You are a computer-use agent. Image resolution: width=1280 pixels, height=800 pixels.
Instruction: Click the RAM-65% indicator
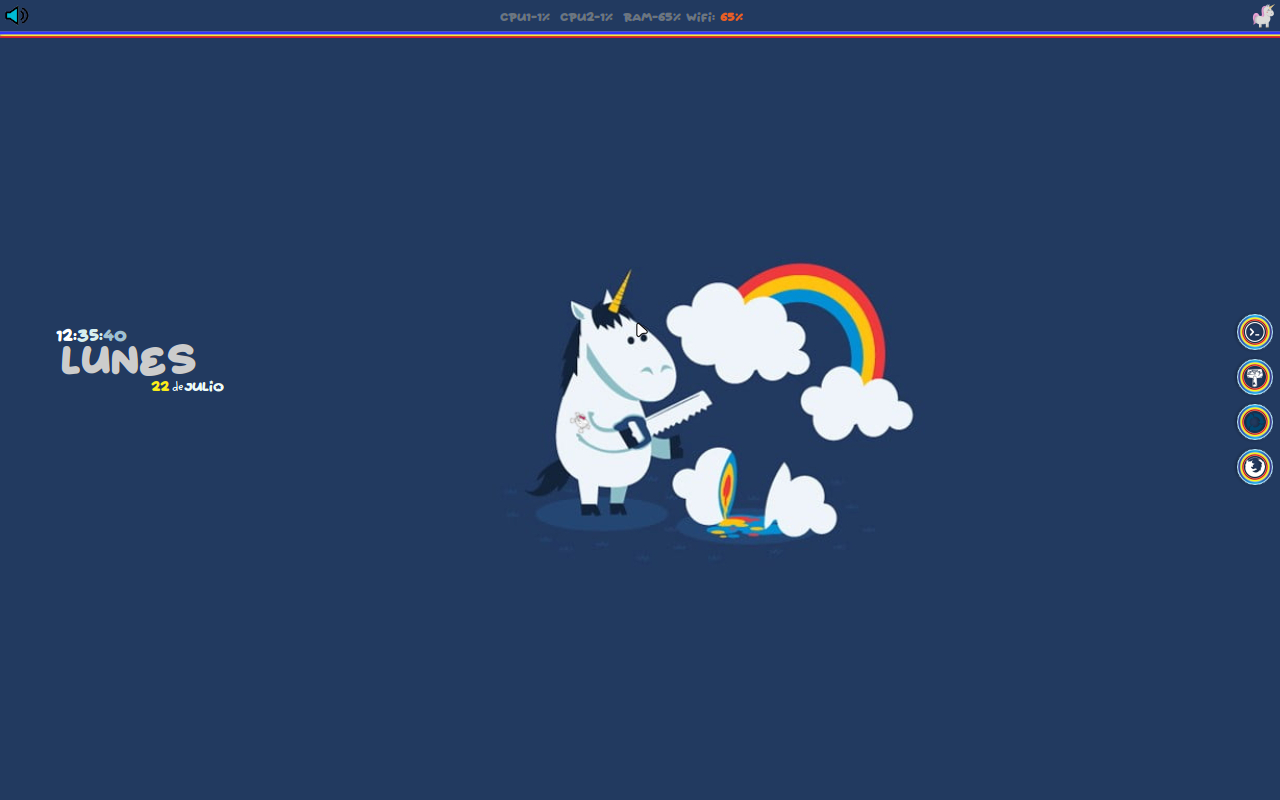[652, 17]
